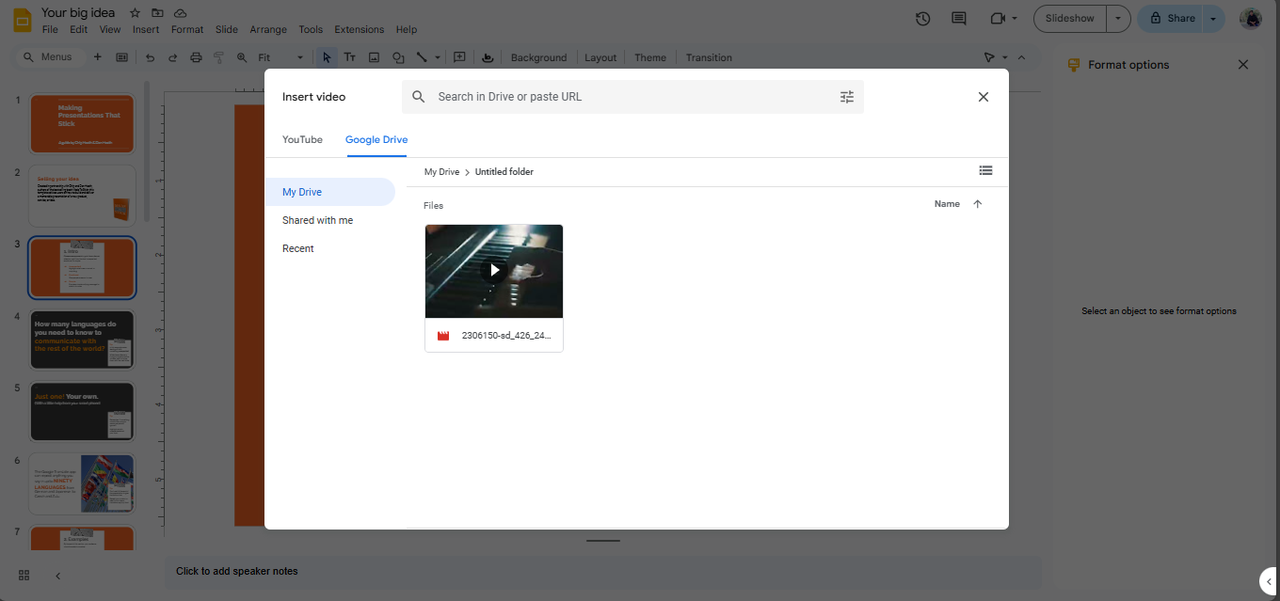This screenshot has width=1280, height=601.
Task: Select the Google Drive tab
Action: click(376, 140)
